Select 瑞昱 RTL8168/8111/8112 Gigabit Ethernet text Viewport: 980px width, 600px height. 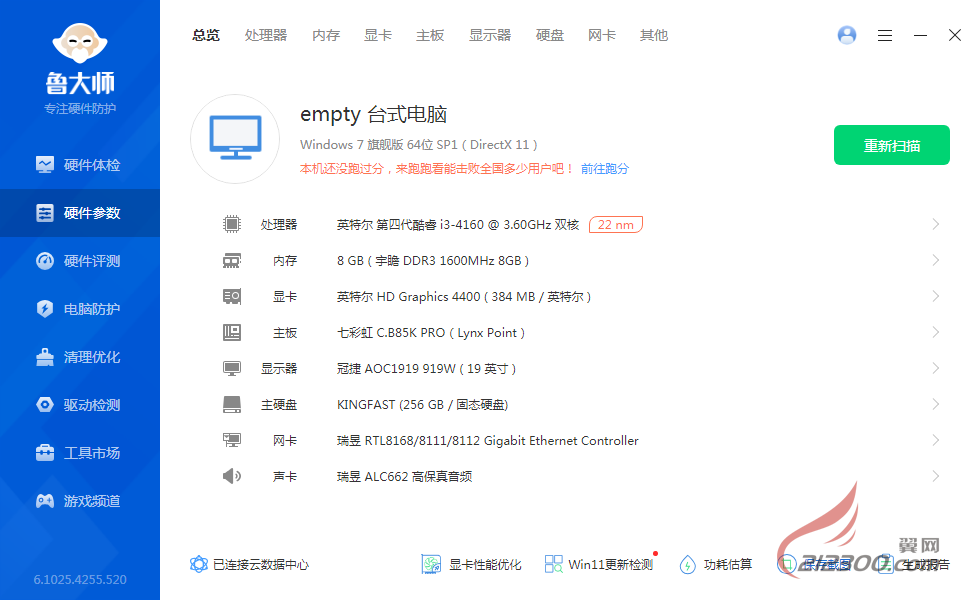coord(488,441)
